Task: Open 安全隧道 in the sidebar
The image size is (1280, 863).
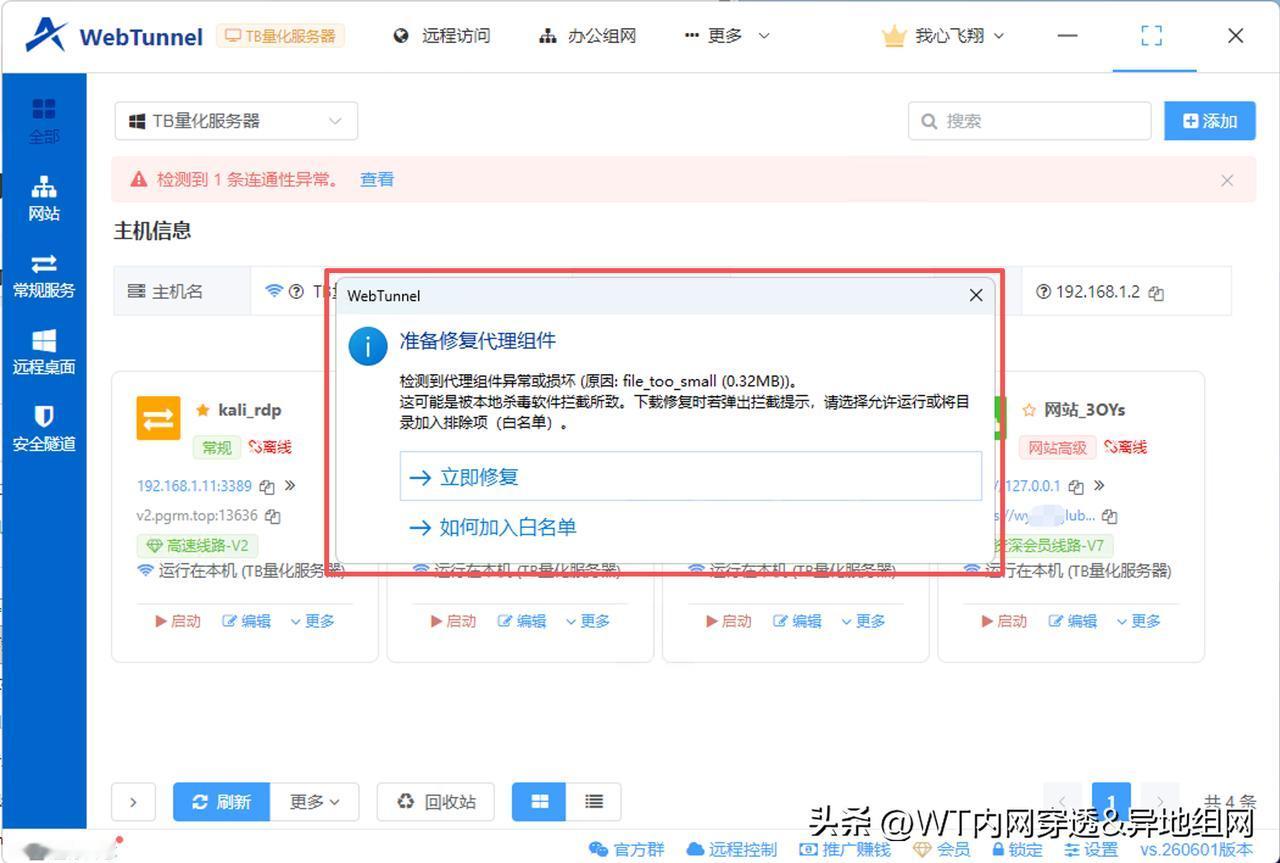Action: pyautogui.click(x=44, y=428)
